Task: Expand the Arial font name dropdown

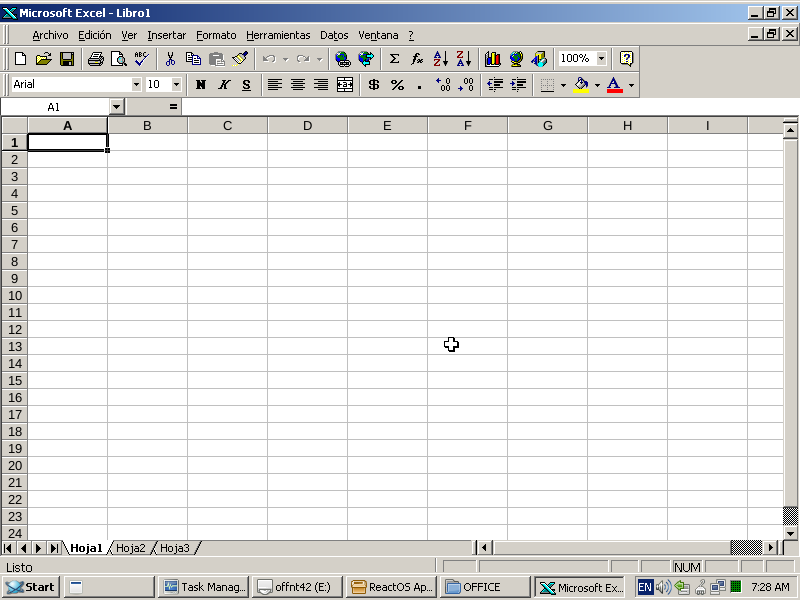Action: [x=136, y=85]
